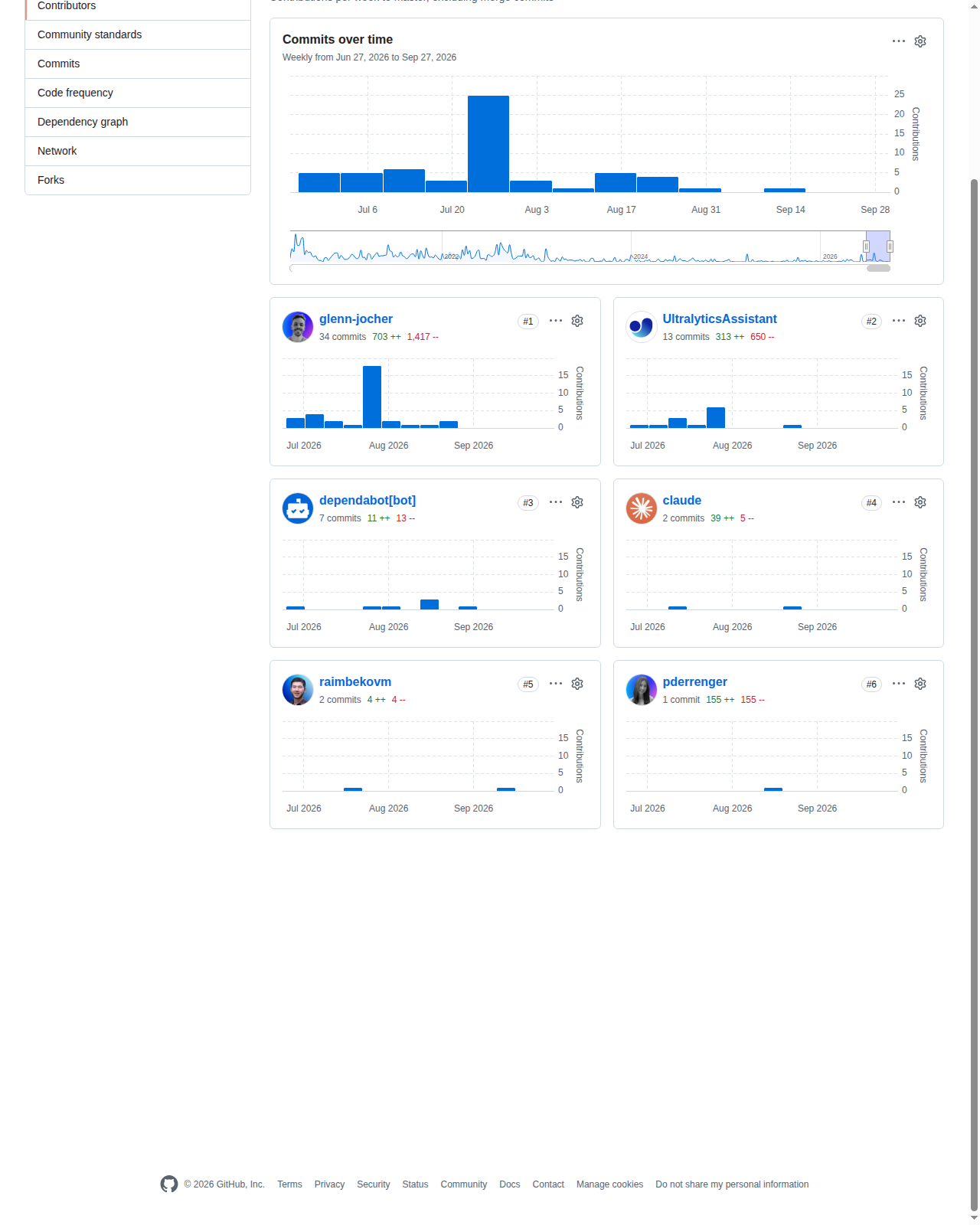The height and width of the screenshot is (1225, 980).
Task: Click right handle of timeline range selector
Action: click(890, 247)
